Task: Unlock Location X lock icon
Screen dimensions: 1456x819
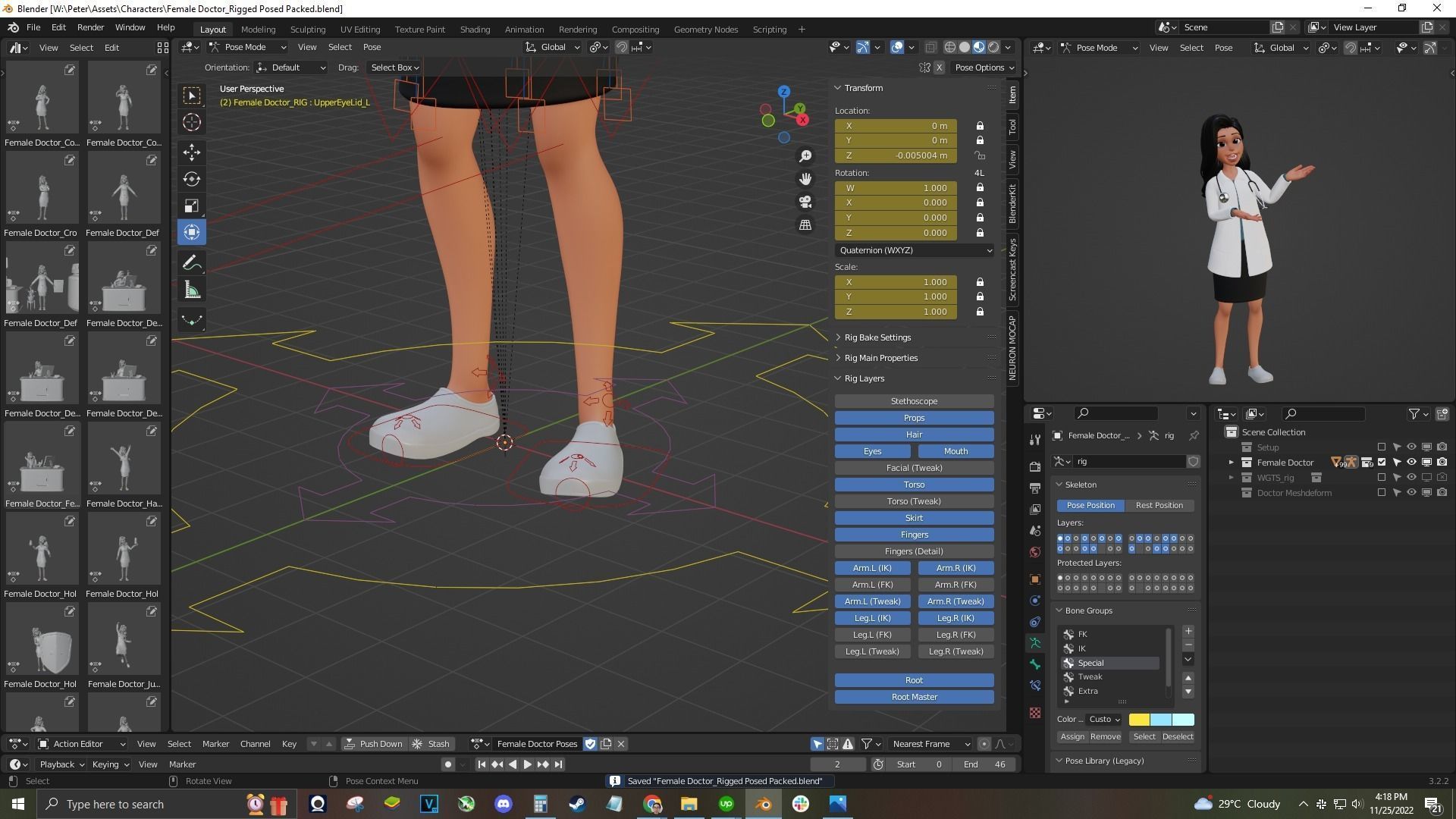Action: click(x=980, y=126)
